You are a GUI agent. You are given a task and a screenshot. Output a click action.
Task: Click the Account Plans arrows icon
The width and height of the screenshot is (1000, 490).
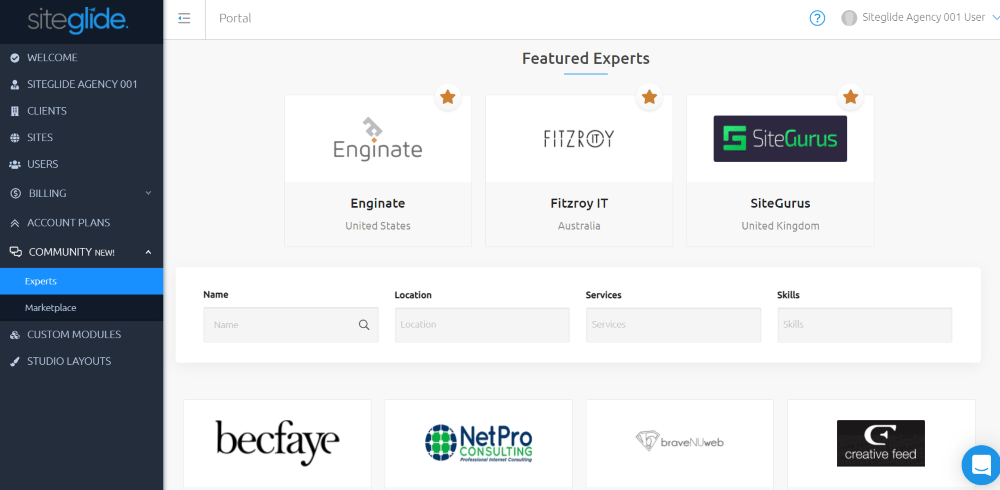[x=15, y=223]
